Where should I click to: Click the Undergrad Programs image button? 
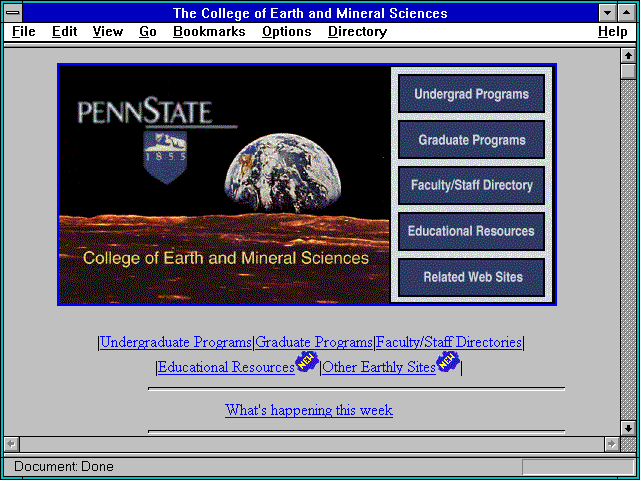click(x=471, y=94)
